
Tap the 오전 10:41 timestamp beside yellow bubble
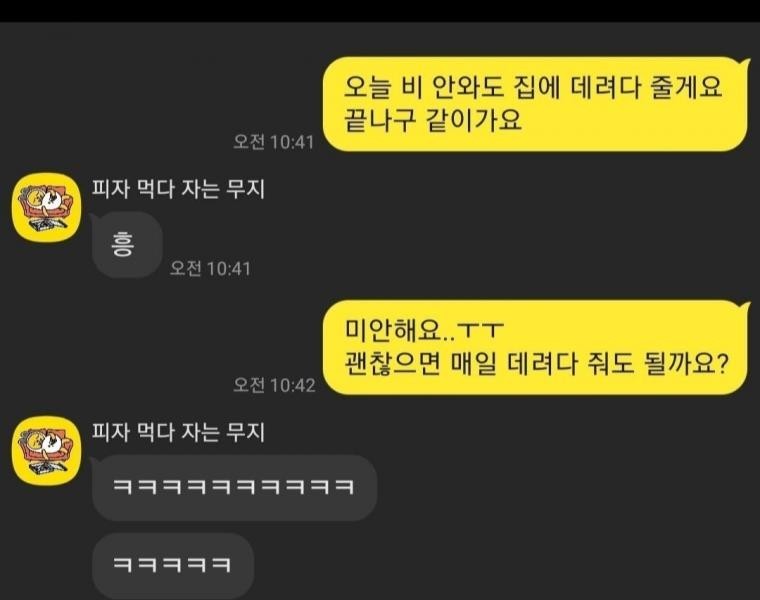tap(274, 142)
